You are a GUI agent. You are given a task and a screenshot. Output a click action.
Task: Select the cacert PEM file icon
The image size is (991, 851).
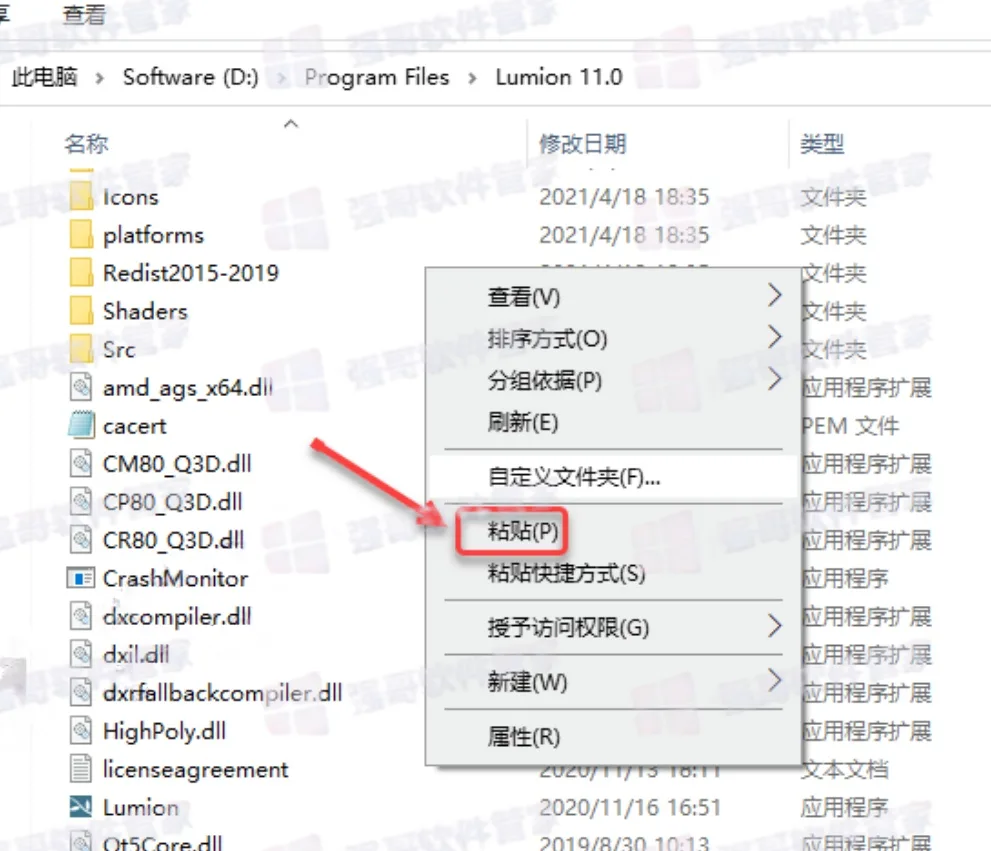(81, 425)
